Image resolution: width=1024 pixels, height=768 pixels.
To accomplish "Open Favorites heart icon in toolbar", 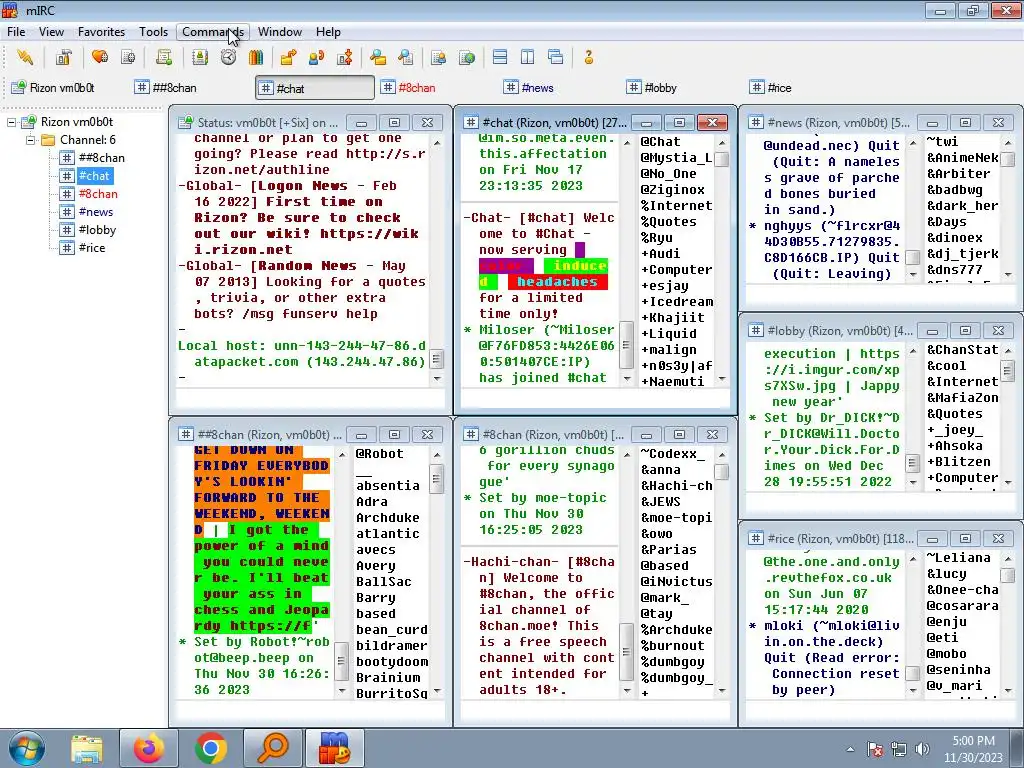I will (100, 57).
